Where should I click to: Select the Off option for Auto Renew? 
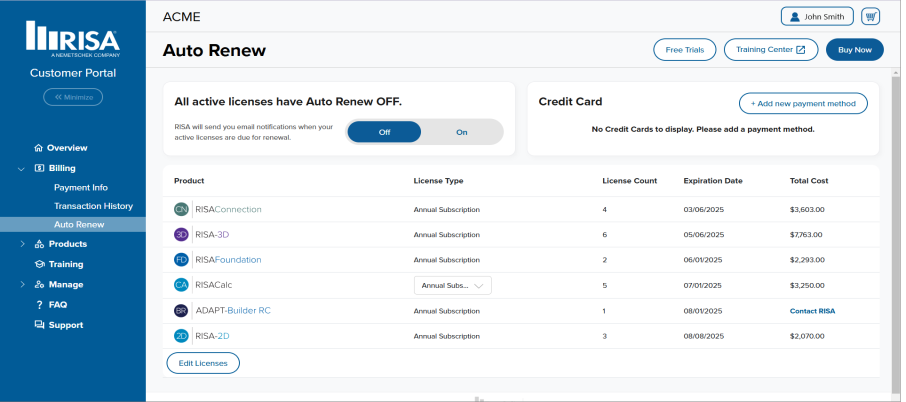click(384, 132)
